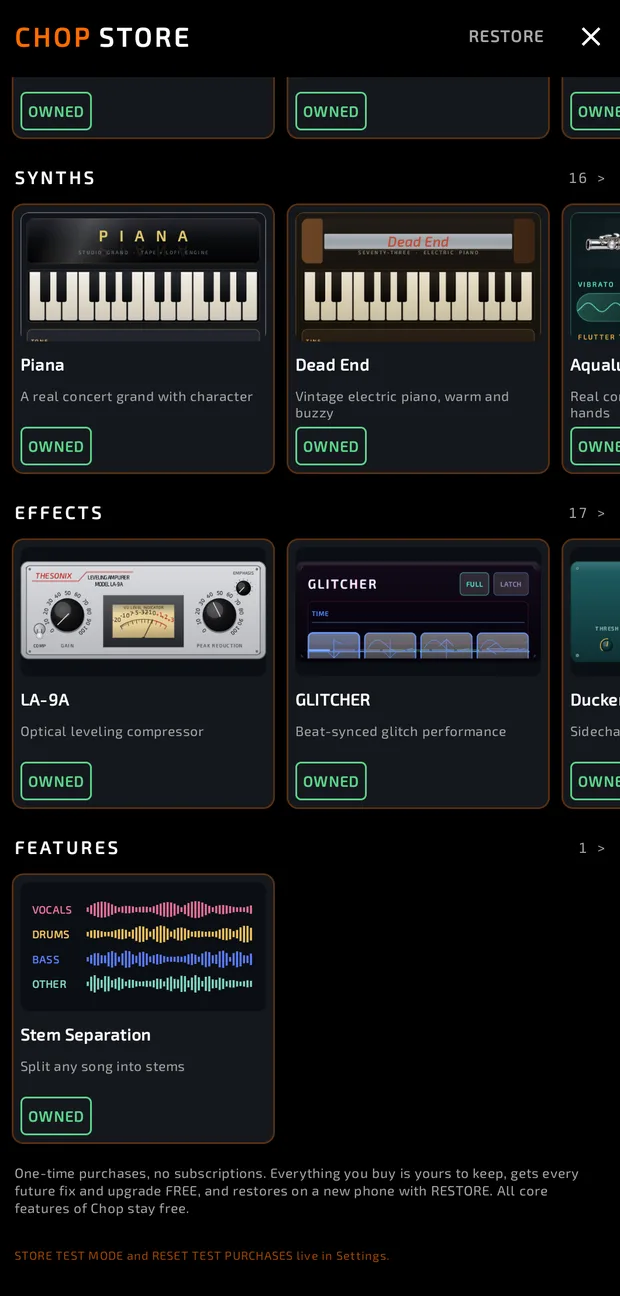
Task: Click the FEATURES section heading
Action: pos(67,848)
